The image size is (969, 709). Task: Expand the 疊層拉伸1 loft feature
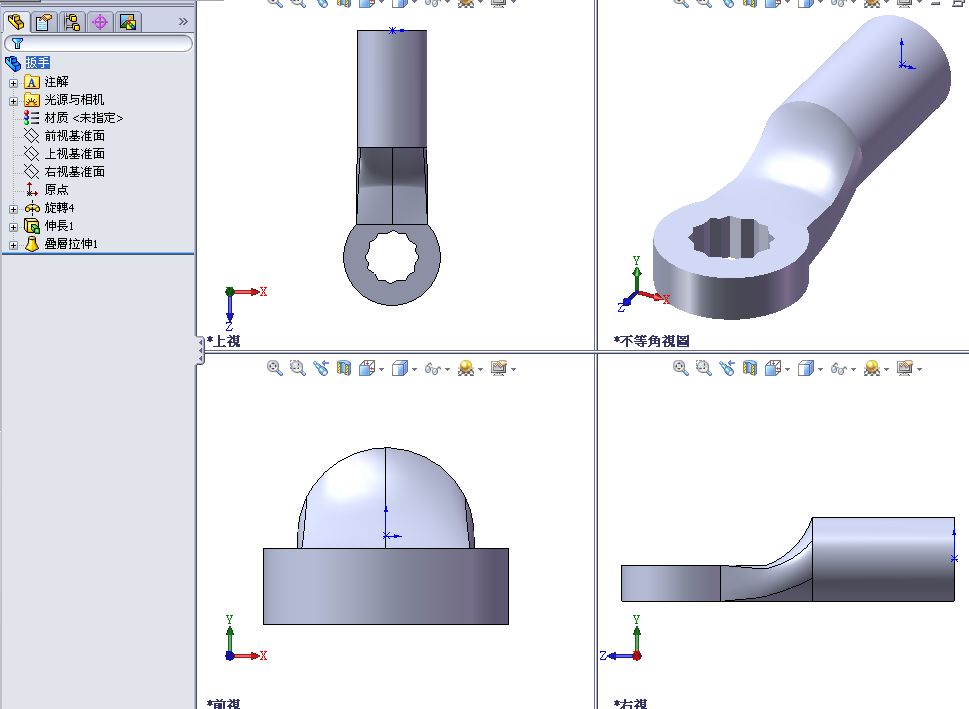pyautogui.click(x=14, y=245)
